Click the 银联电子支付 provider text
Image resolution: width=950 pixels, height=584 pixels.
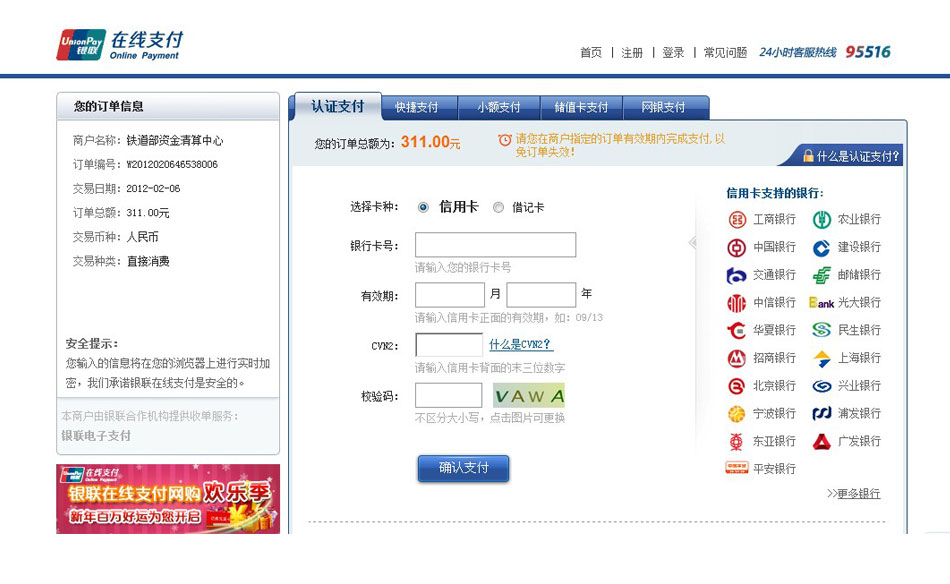[x=96, y=436]
